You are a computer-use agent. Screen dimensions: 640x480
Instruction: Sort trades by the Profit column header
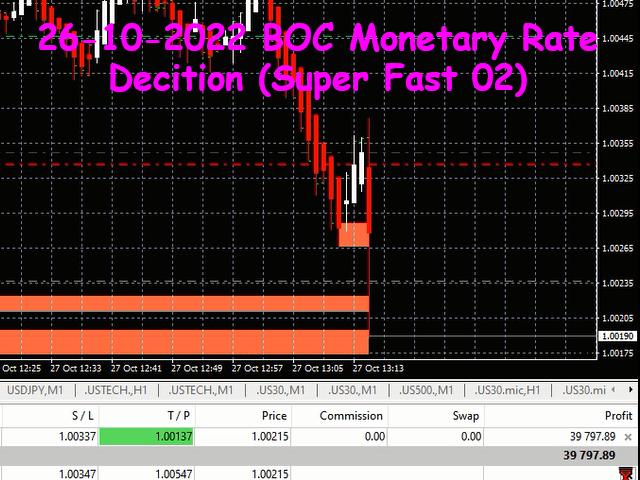618,416
